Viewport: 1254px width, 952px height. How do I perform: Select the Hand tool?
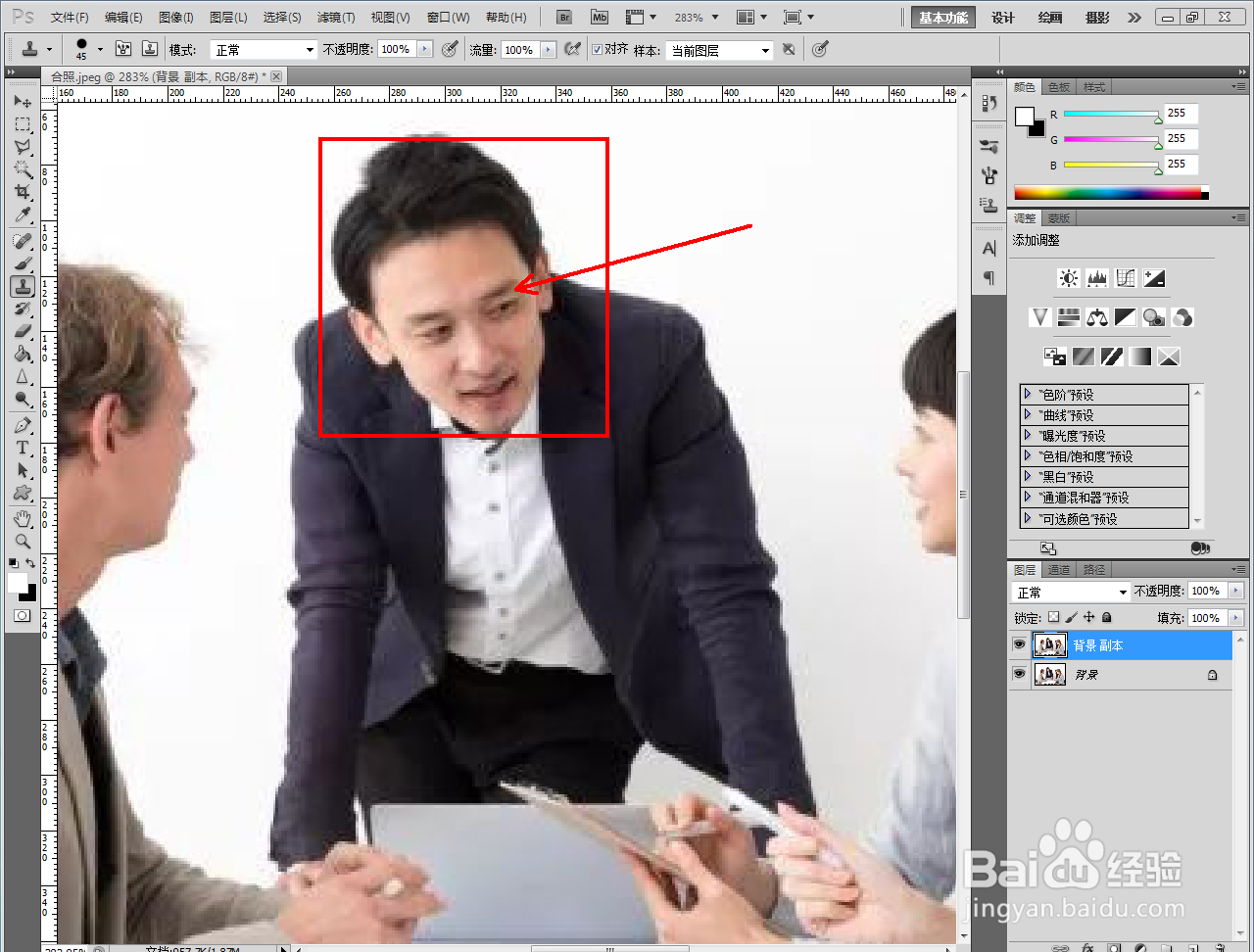click(x=23, y=518)
